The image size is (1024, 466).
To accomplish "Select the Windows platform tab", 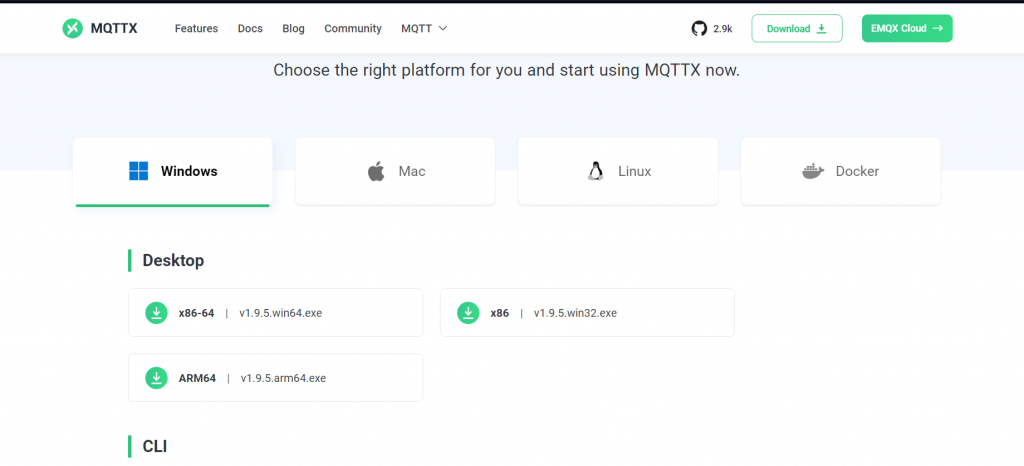I will pos(172,172).
